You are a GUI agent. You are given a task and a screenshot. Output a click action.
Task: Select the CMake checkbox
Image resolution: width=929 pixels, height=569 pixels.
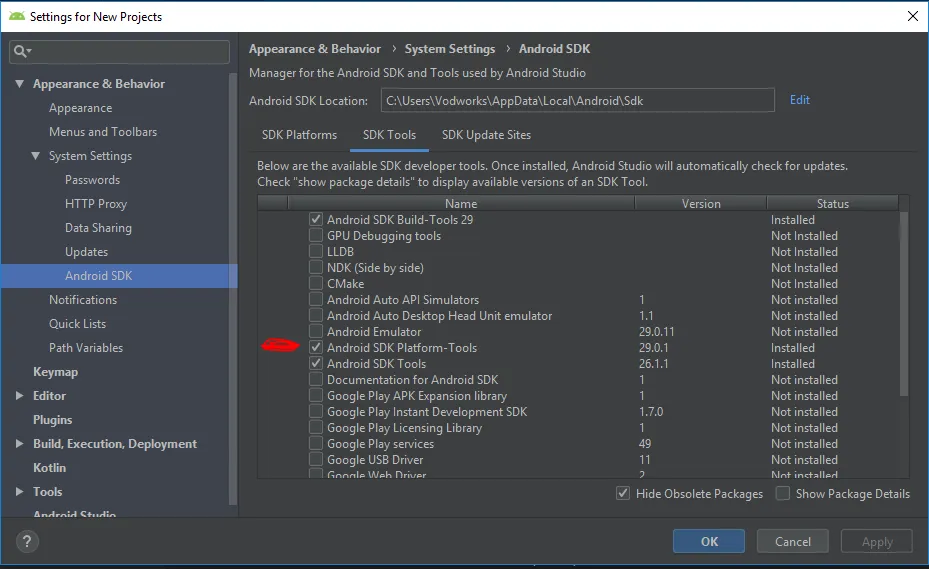316,283
